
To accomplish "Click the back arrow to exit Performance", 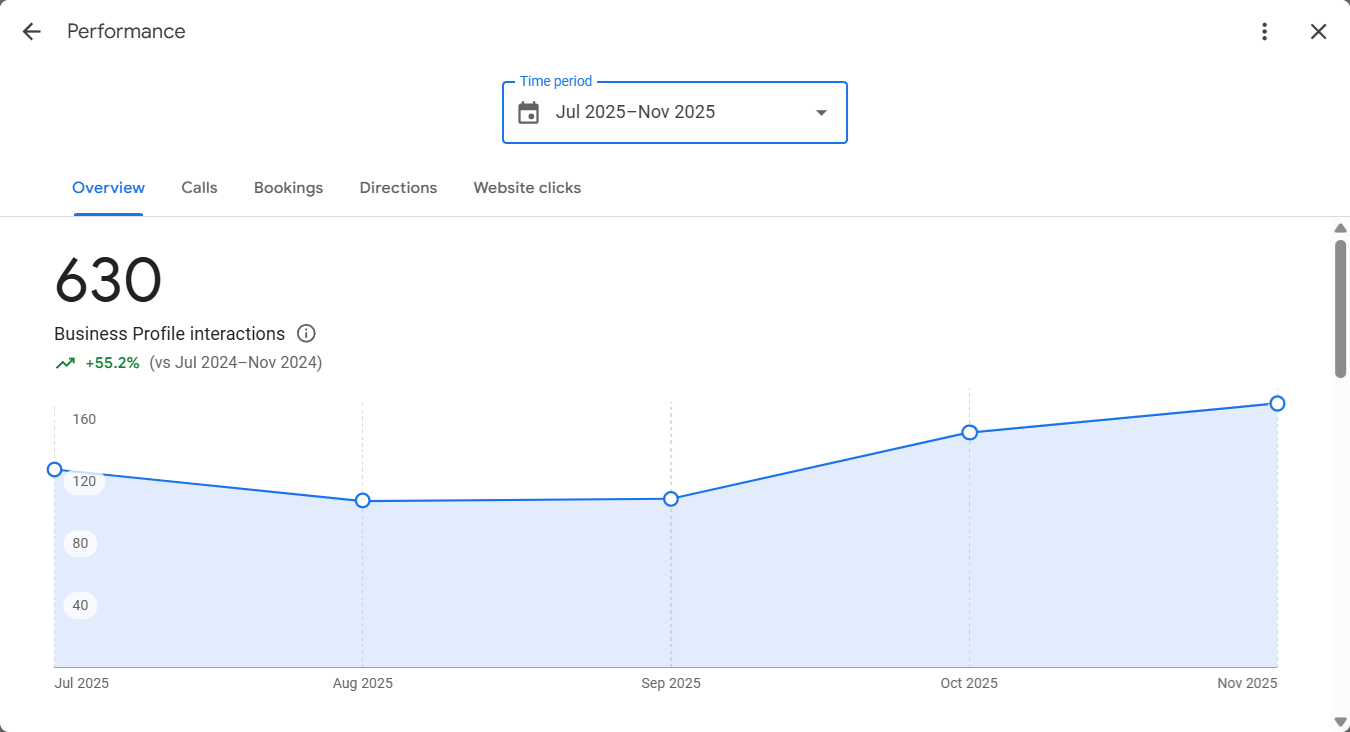I will (x=31, y=31).
